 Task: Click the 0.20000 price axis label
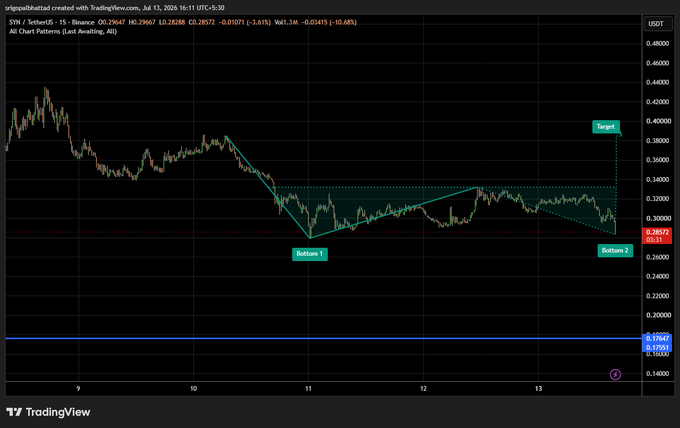click(x=657, y=315)
